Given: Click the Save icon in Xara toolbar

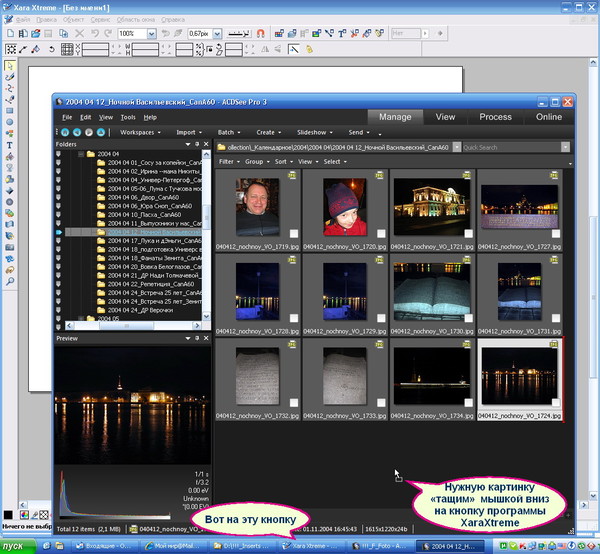Looking at the screenshot, I should pos(48,34).
